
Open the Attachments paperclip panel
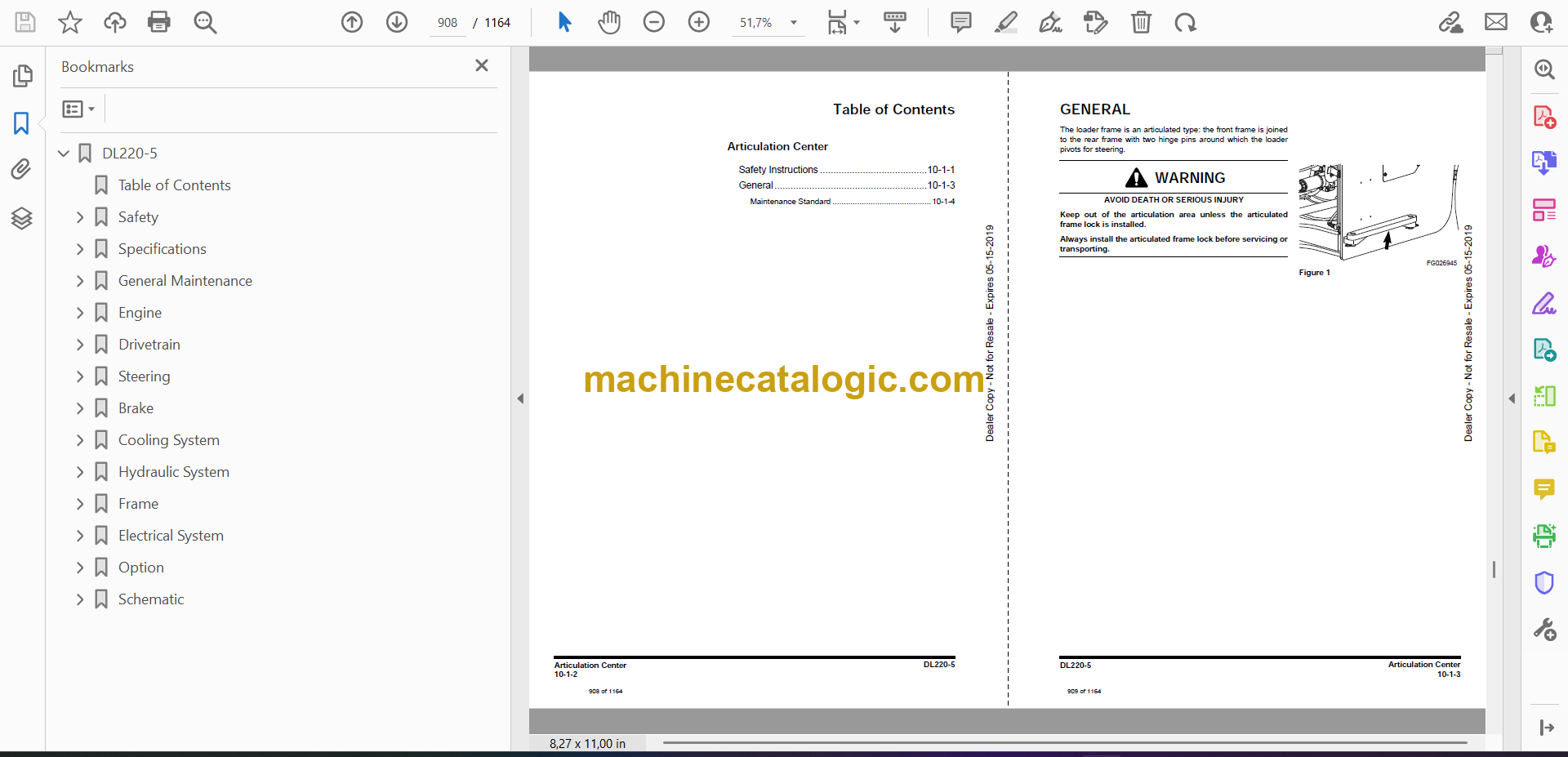click(22, 170)
